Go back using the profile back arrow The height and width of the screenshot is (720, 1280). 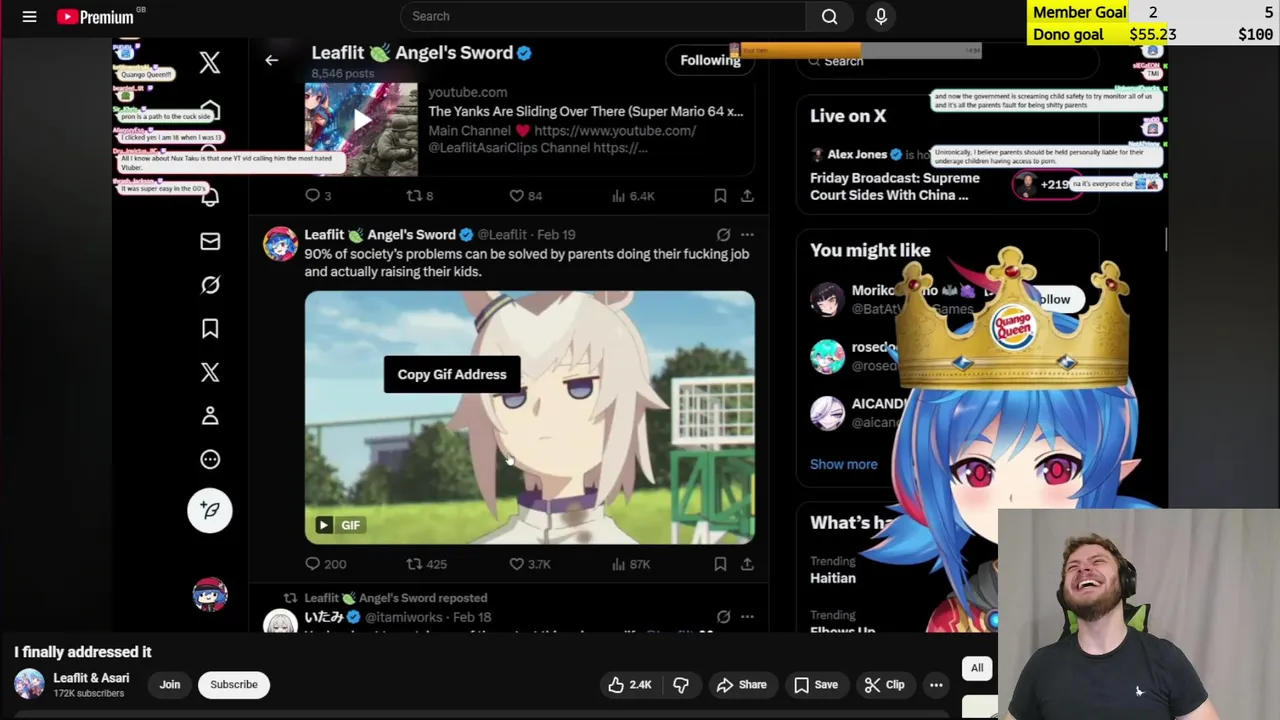pyautogui.click(x=271, y=60)
